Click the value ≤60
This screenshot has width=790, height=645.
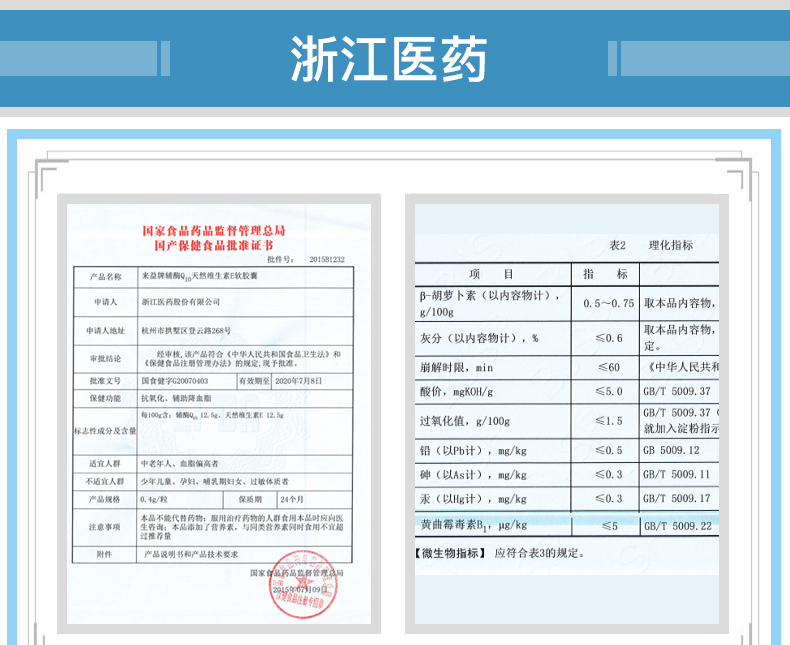pyautogui.click(x=609, y=367)
